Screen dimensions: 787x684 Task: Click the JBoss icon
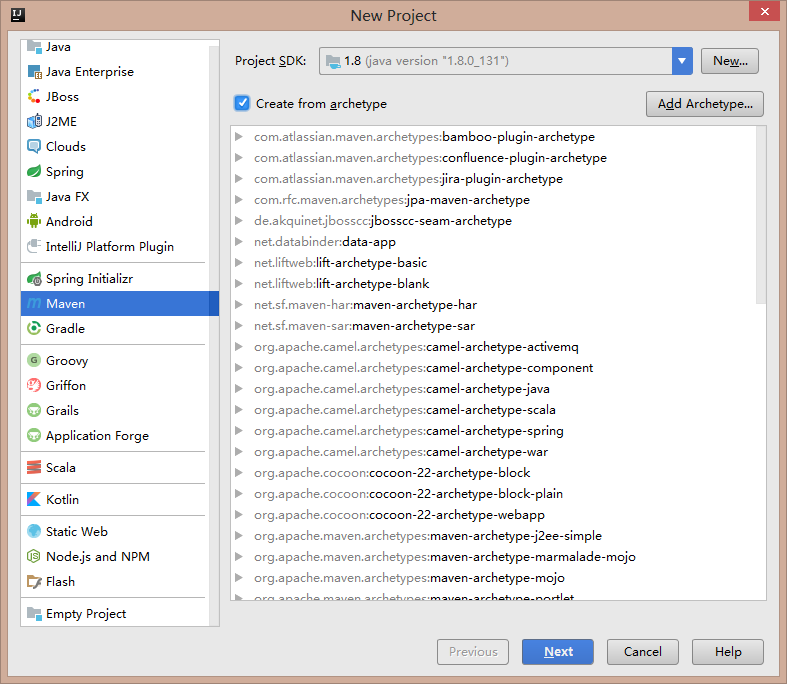click(34, 96)
